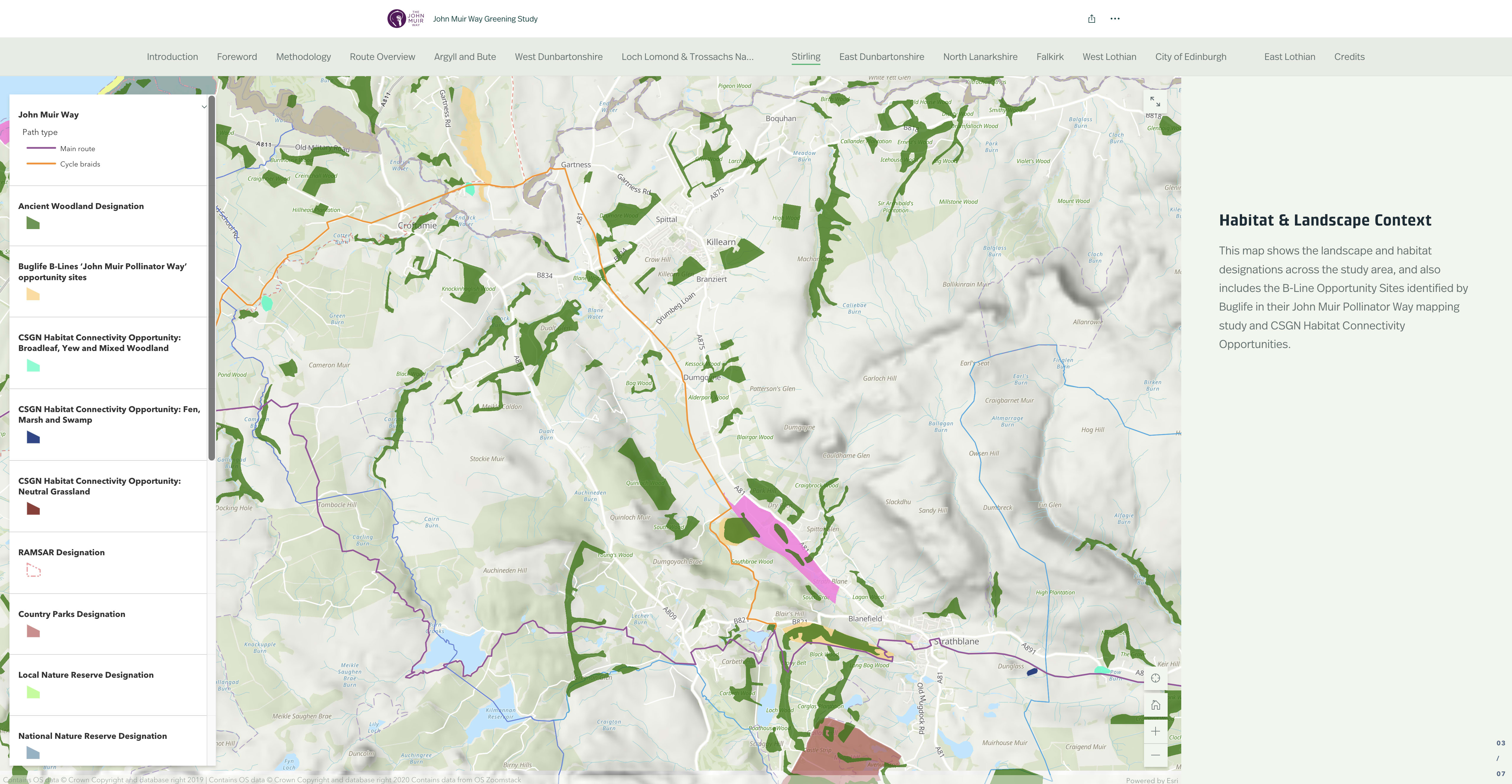
Task: Switch to the East Dunbartonshire tab
Action: coord(881,57)
